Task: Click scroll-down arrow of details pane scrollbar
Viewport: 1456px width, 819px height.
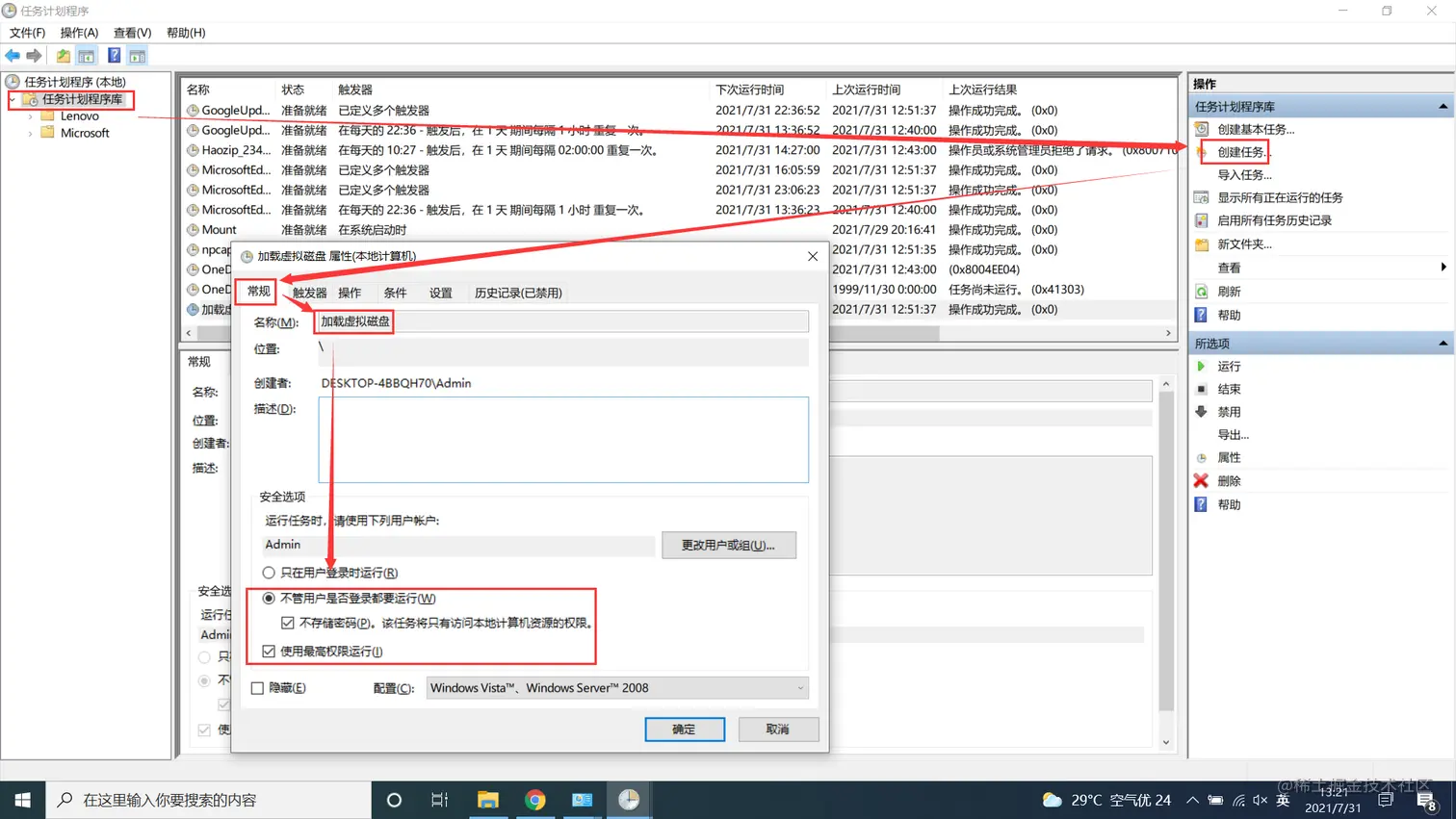Action: 1166,743
